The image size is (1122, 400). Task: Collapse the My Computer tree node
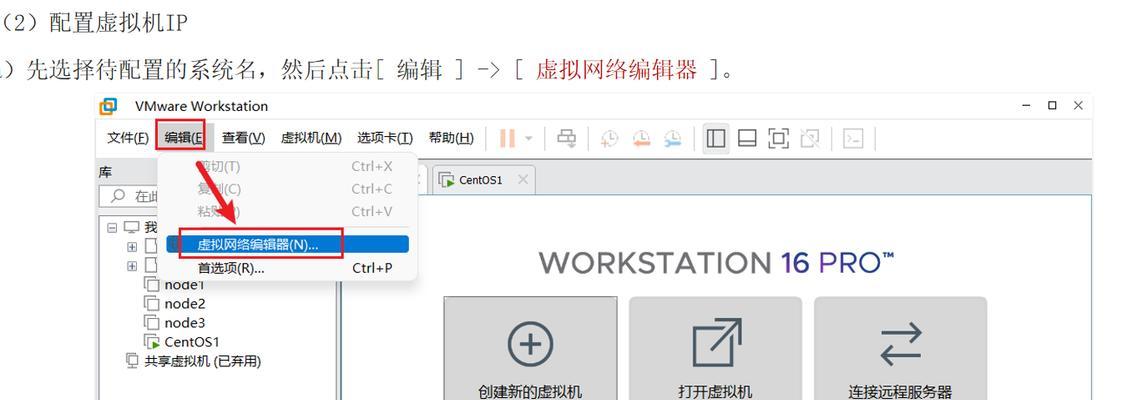point(112,228)
